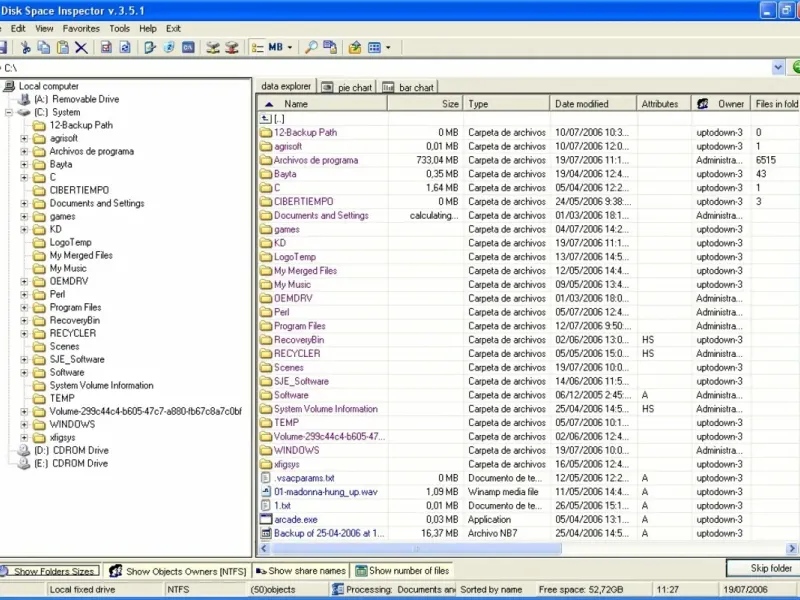Image resolution: width=800 pixels, height=600 pixels.
Task: Click the scissors Cut icon in toolbar
Action: [26, 47]
